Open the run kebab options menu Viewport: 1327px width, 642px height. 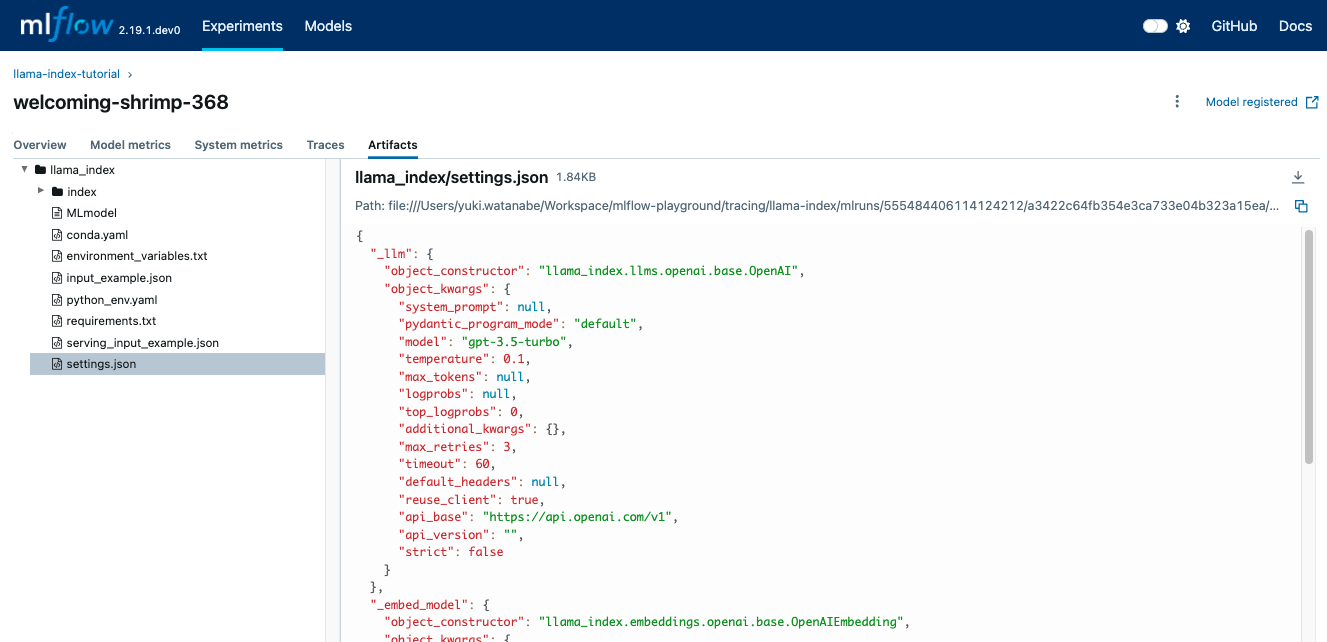click(1177, 102)
